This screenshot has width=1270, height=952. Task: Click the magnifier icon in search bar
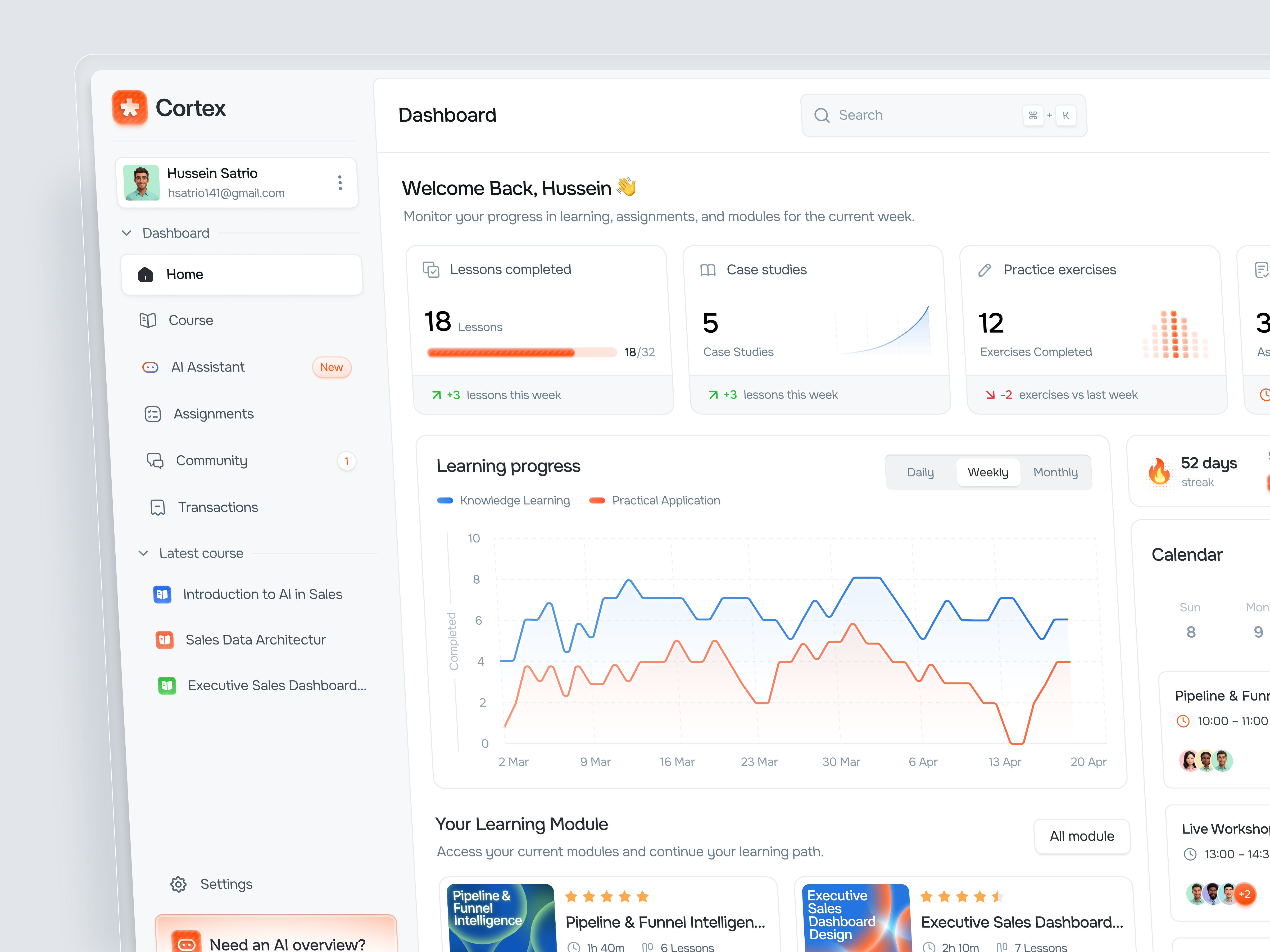pos(822,115)
